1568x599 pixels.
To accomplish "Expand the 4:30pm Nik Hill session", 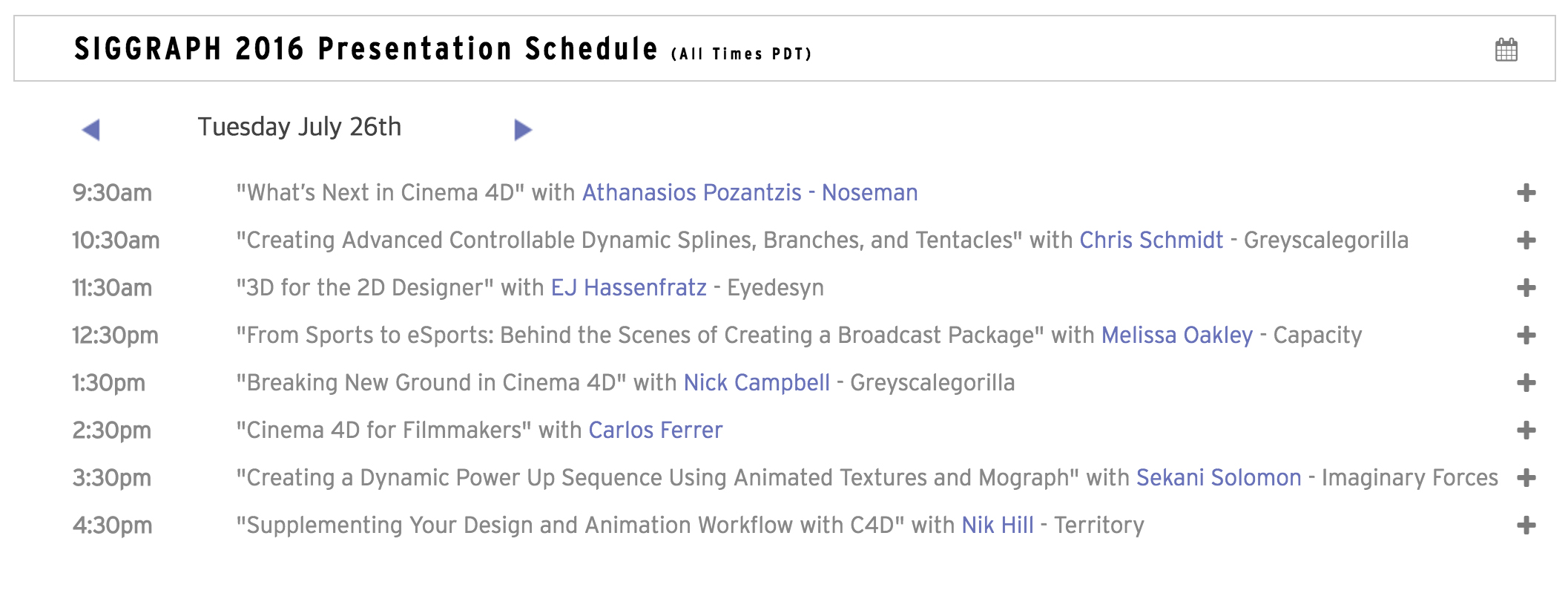I will tap(1526, 526).
